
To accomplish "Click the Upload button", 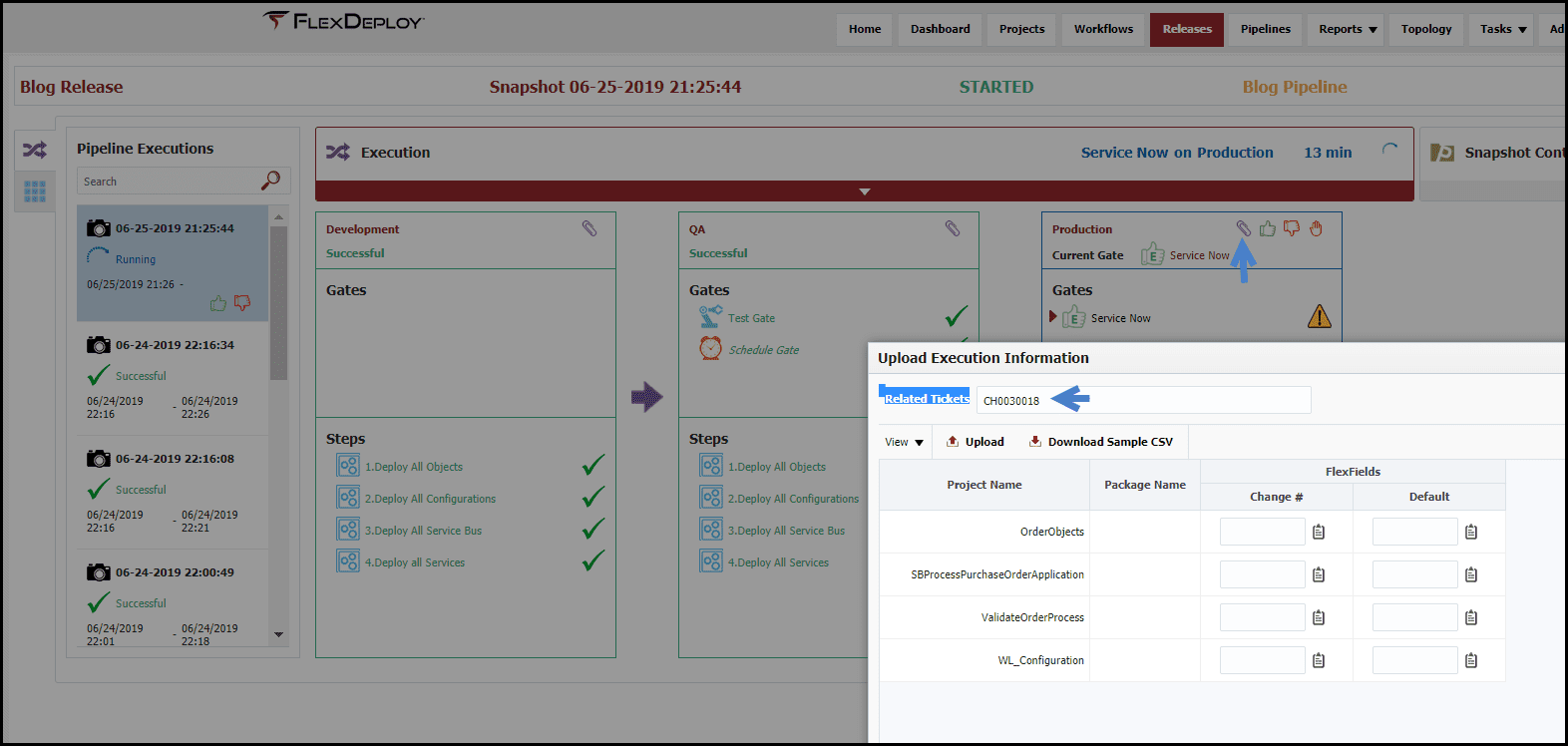I will click(x=975, y=442).
